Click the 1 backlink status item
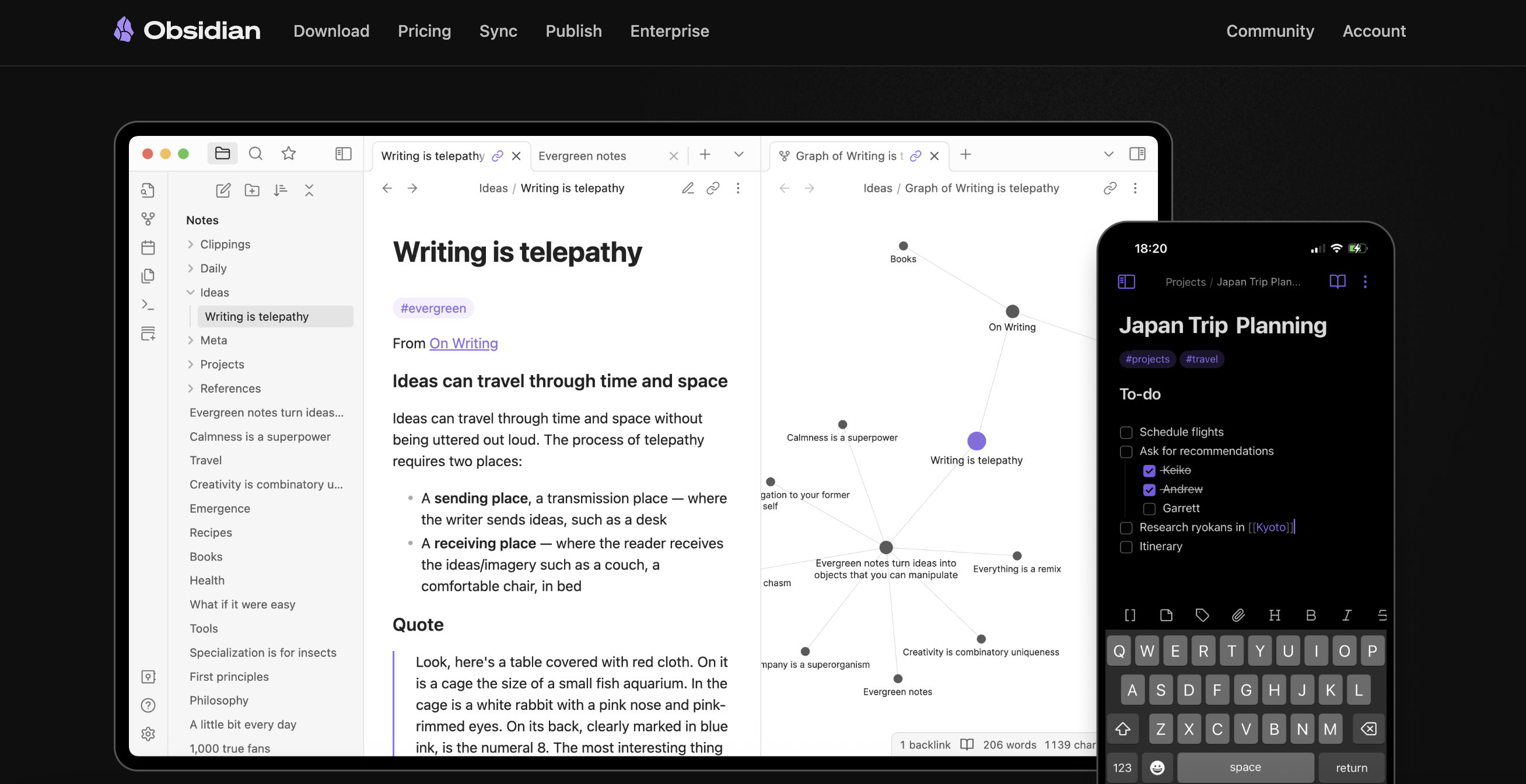 coord(925,745)
